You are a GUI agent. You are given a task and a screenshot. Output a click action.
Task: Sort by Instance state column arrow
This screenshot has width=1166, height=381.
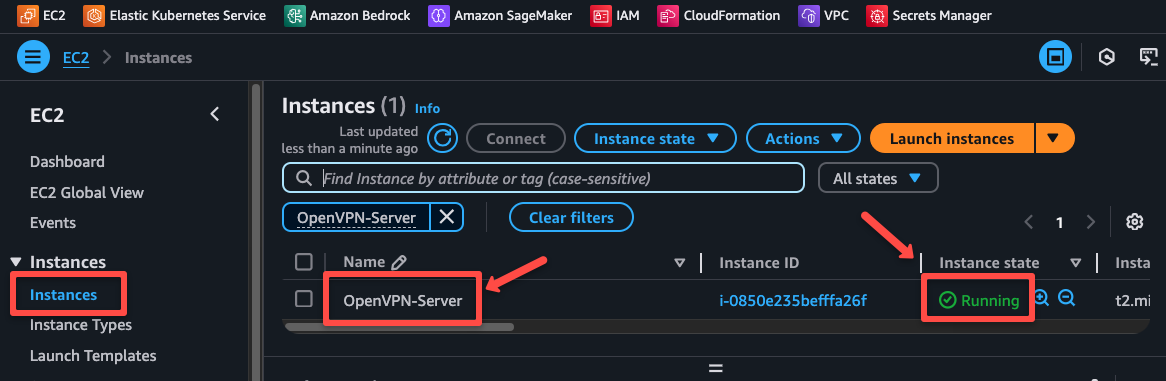pos(1075,263)
